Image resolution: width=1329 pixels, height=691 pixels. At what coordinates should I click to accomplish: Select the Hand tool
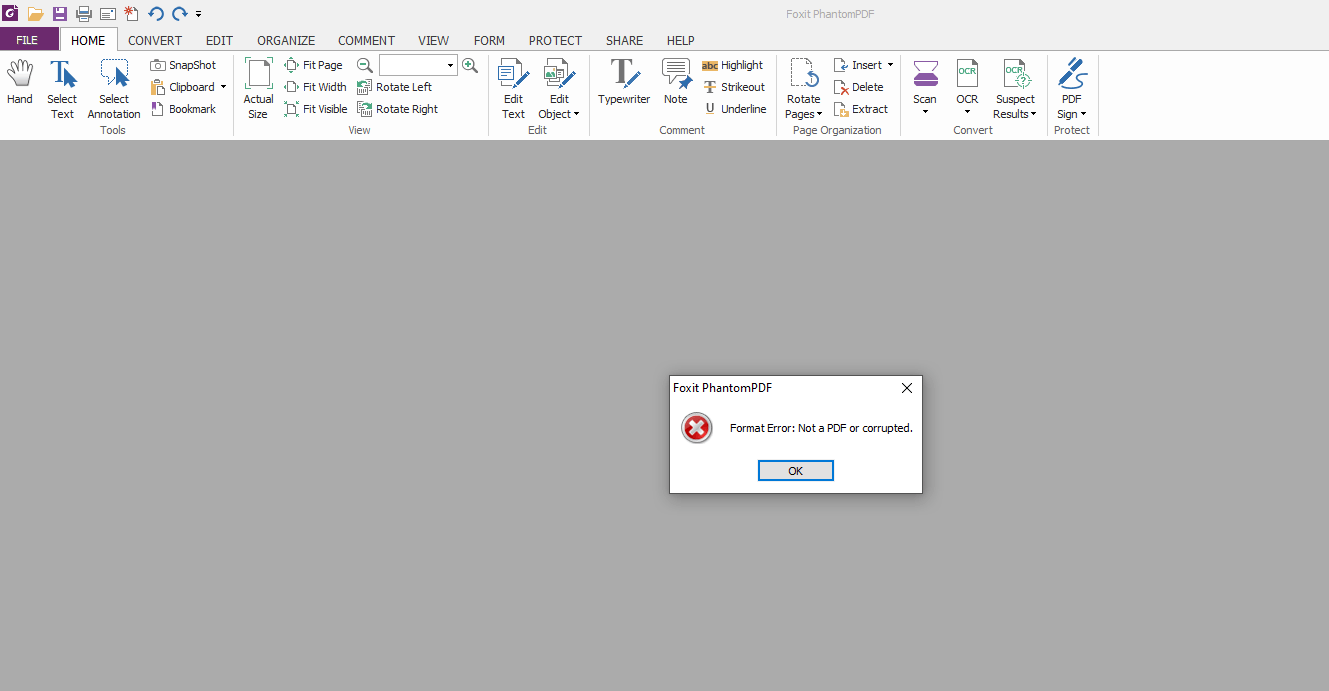pos(20,85)
